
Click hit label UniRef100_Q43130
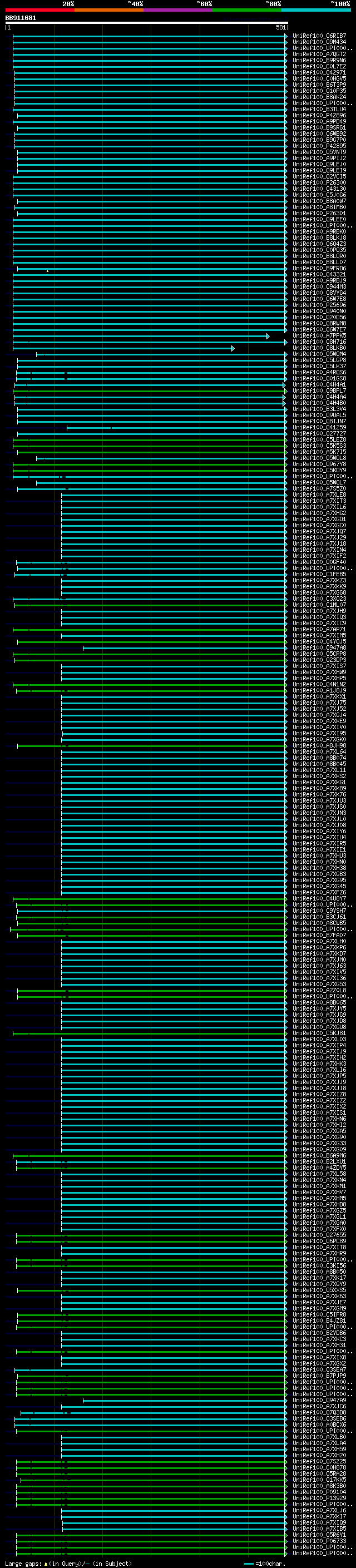[319, 189]
